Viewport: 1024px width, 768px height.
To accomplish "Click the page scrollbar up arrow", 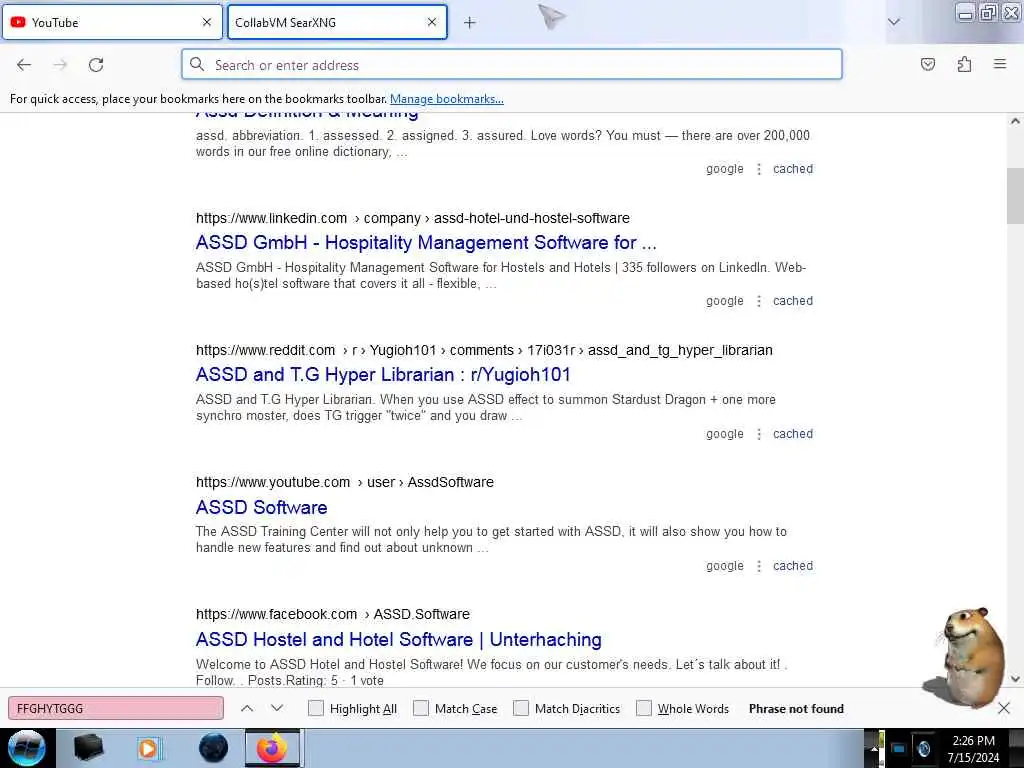I will click(x=1015, y=121).
